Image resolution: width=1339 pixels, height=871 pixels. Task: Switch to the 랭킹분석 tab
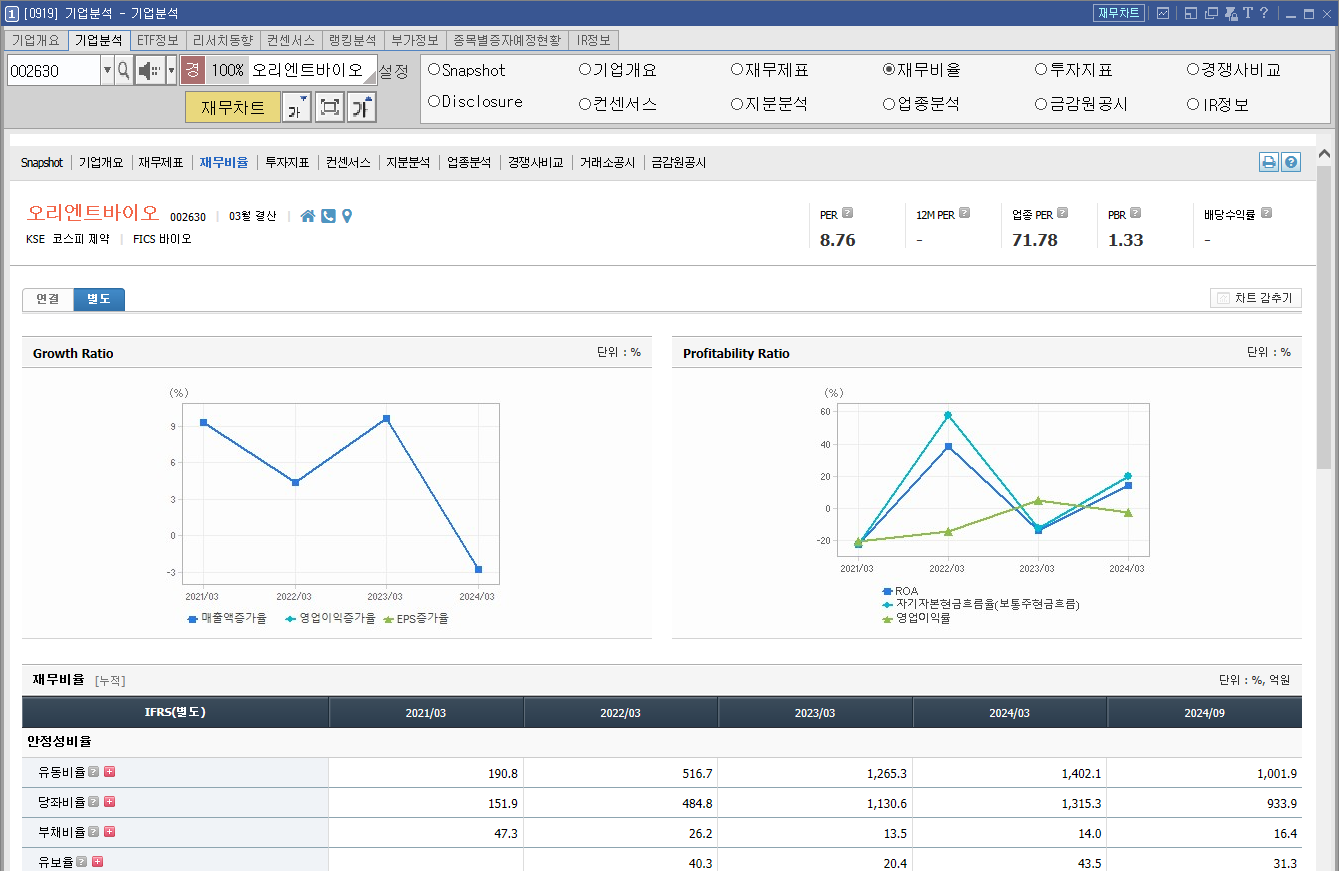pos(352,40)
